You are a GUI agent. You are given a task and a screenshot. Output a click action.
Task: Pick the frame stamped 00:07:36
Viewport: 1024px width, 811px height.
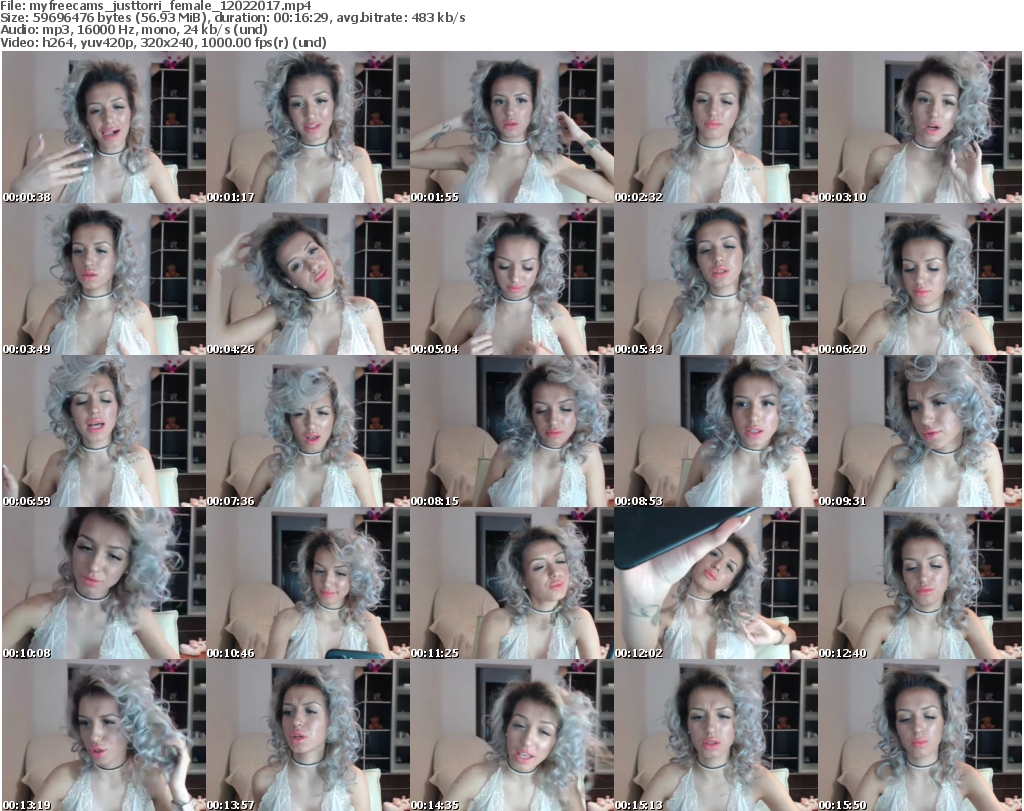(x=308, y=432)
